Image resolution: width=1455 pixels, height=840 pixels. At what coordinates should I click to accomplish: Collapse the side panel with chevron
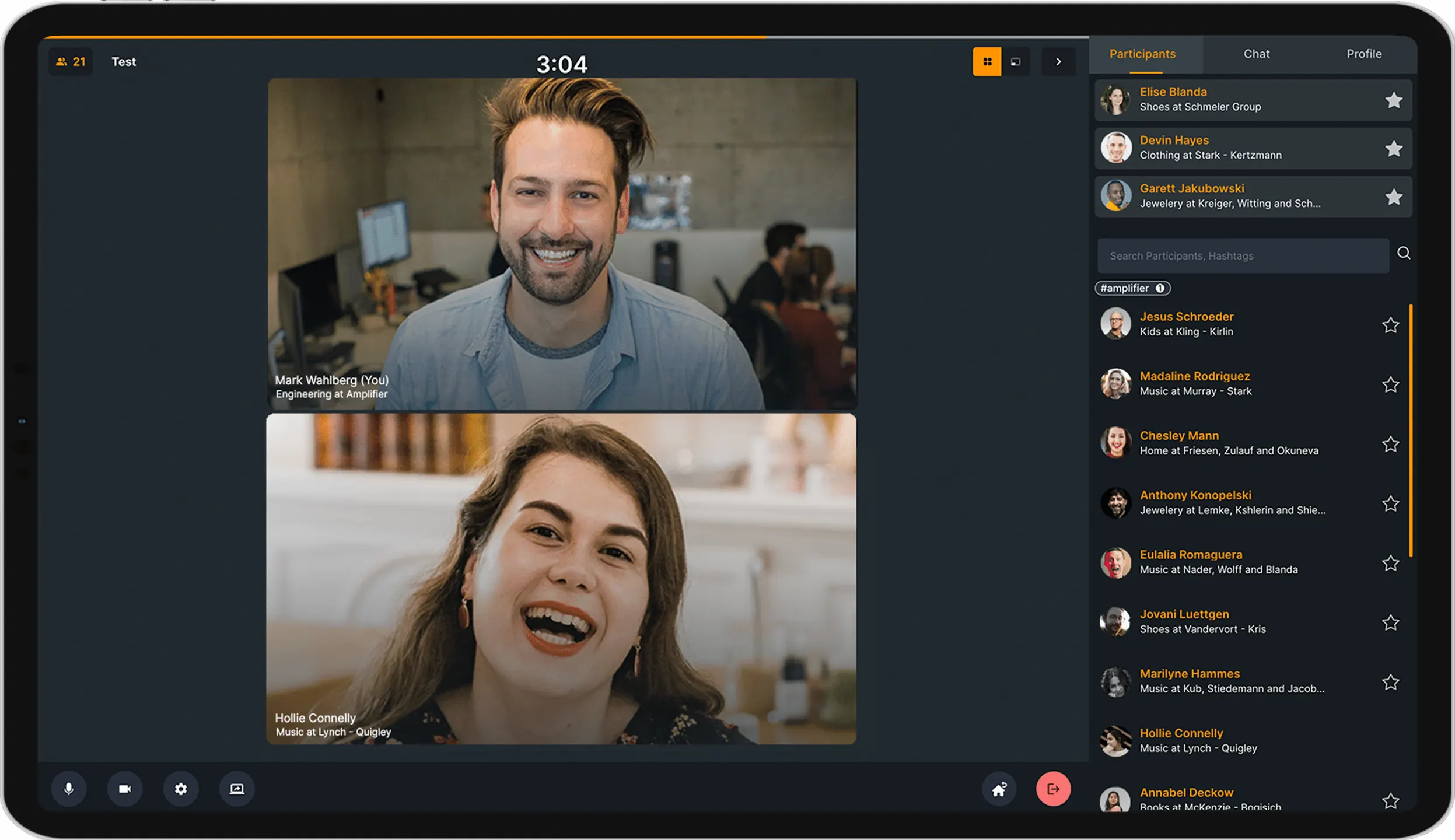coord(1058,61)
